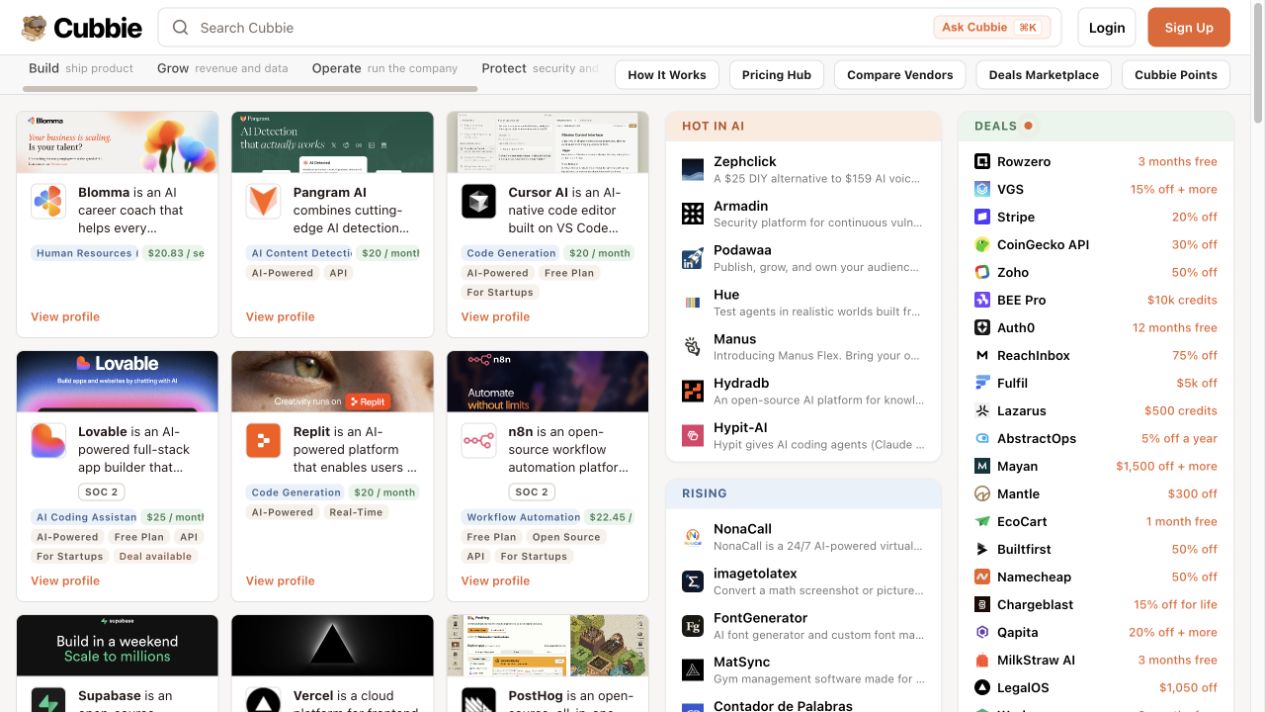Click the Replit eye banner image
The image size is (1265, 712).
point(332,381)
